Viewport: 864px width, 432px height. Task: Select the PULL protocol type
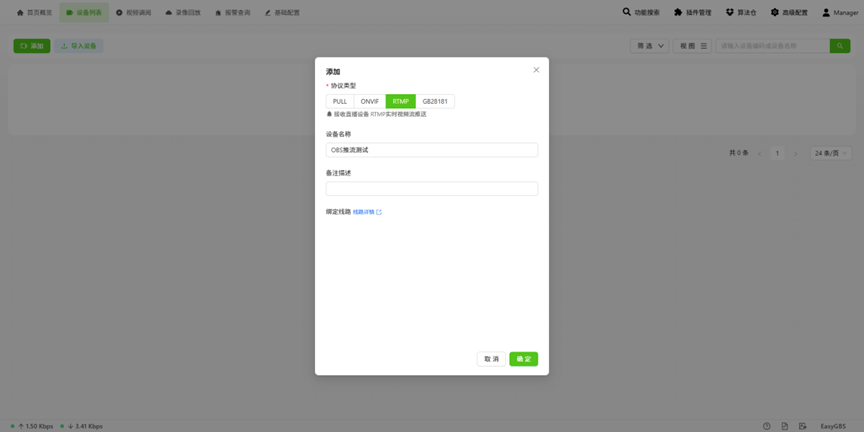(340, 101)
